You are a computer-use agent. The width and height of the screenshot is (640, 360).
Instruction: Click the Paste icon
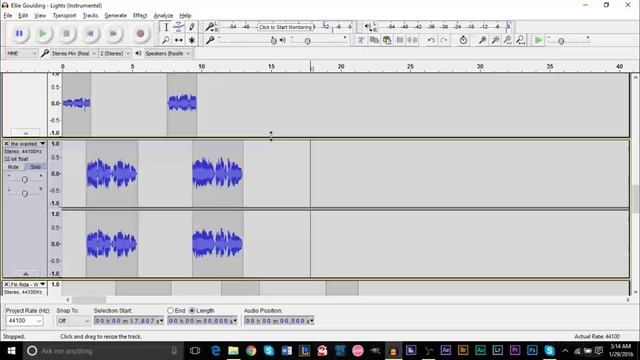387,40
